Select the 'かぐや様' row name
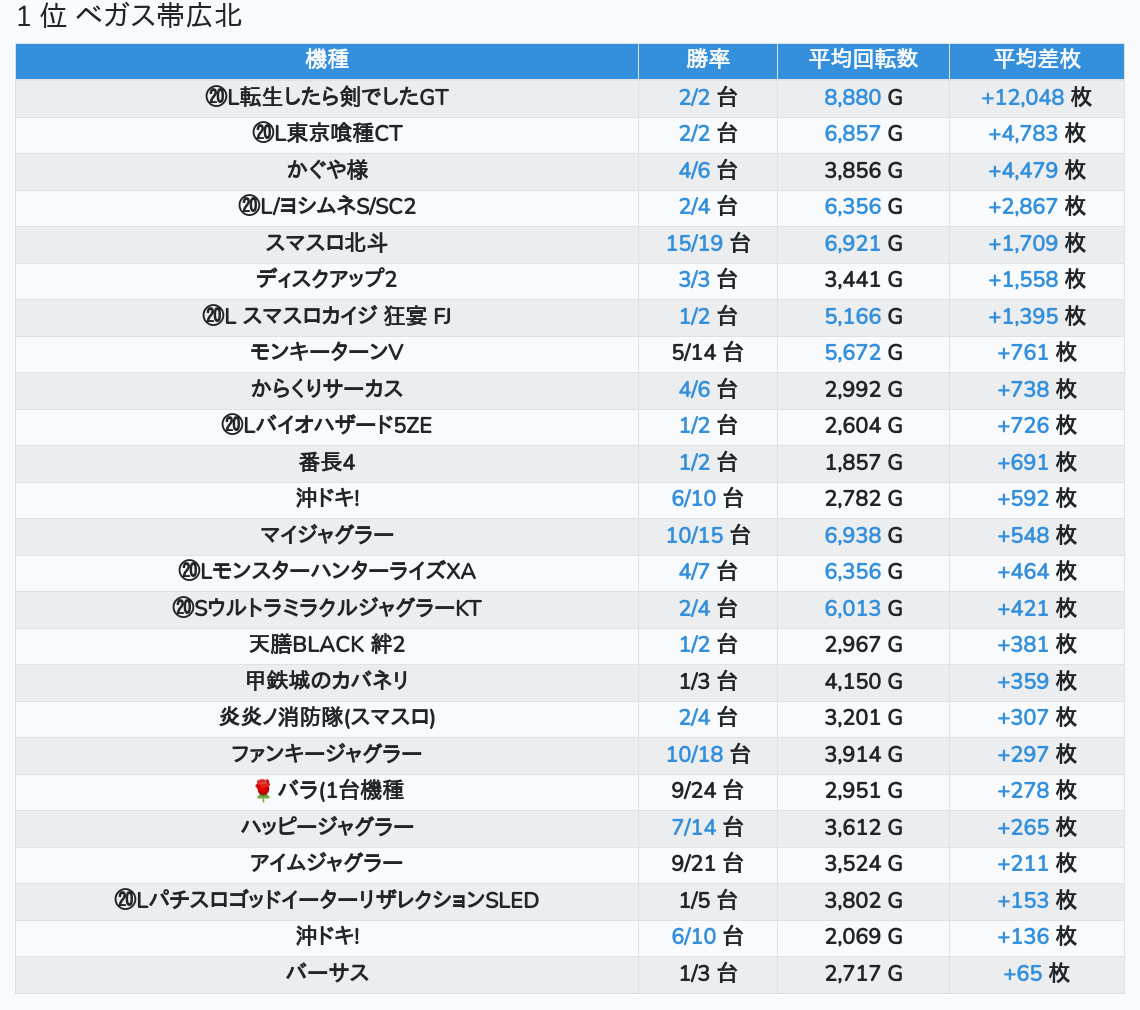The width and height of the screenshot is (1140, 1010). click(x=326, y=170)
